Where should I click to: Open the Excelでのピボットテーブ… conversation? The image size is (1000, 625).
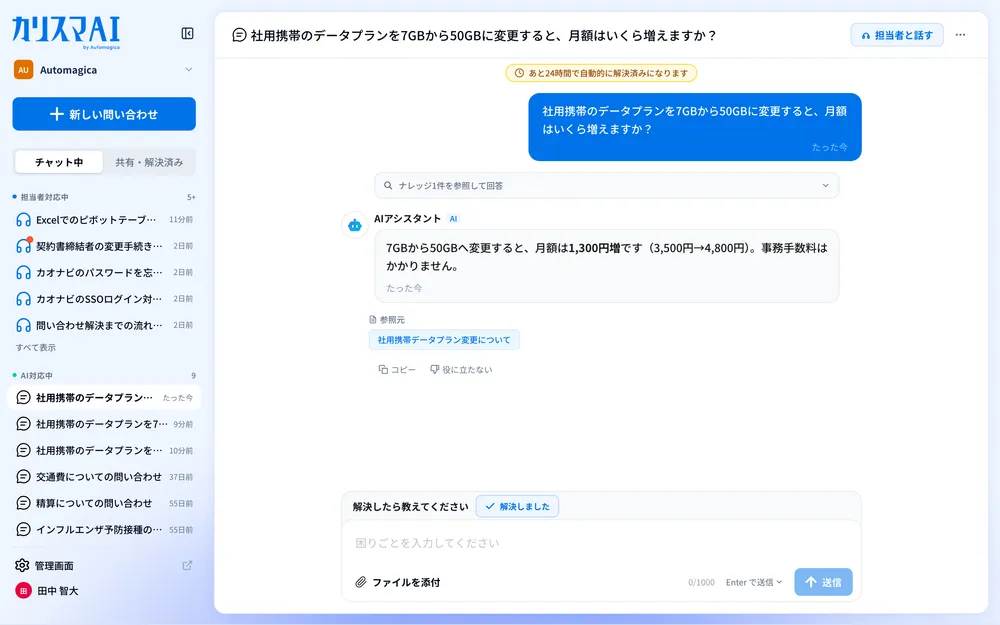[x=104, y=219]
